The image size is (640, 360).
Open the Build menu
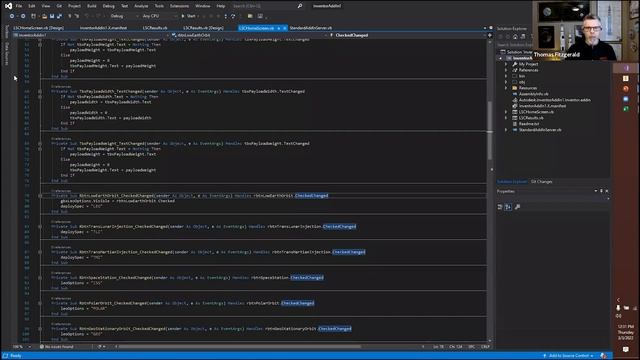92,6
